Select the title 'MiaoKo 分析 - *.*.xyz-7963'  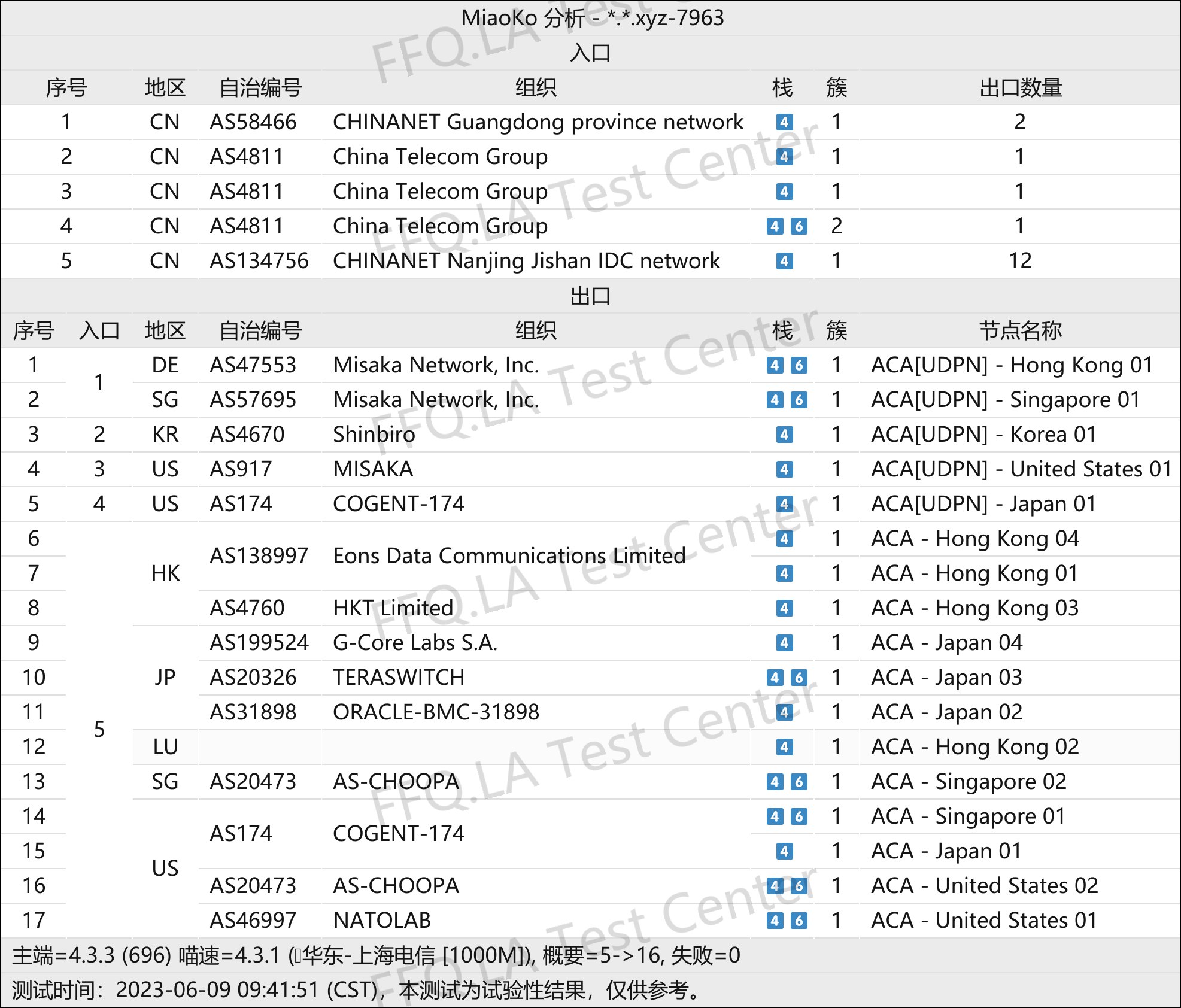[593, 18]
